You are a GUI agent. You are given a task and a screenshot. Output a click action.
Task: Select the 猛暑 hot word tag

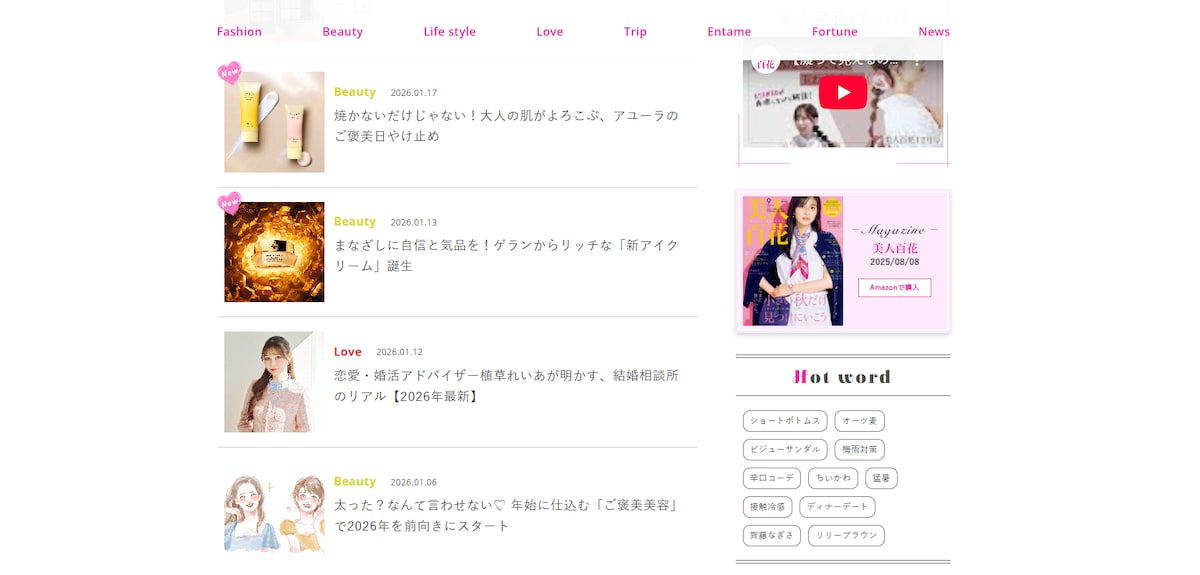click(881, 479)
